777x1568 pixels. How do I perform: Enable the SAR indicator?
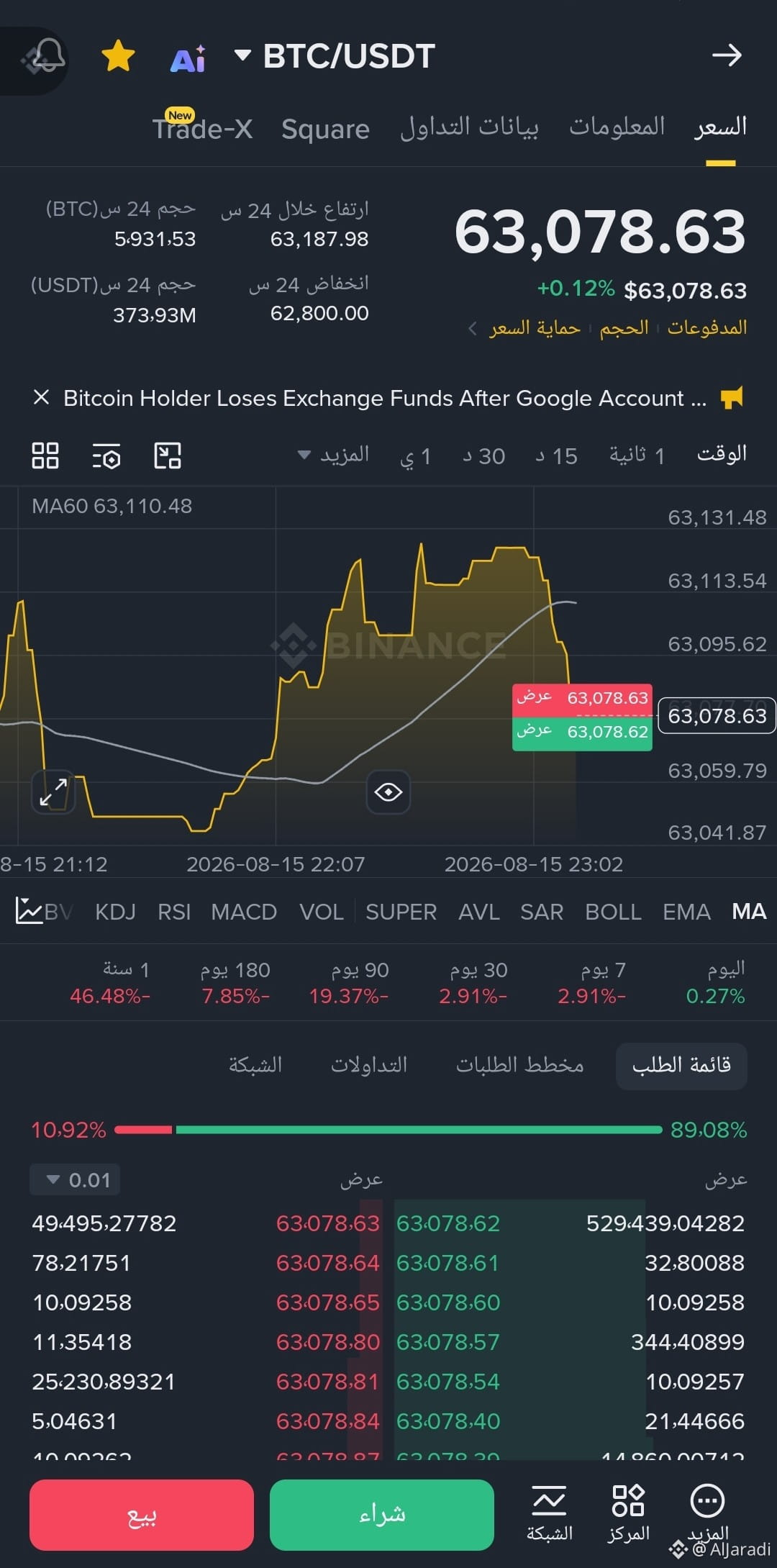point(542,912)
